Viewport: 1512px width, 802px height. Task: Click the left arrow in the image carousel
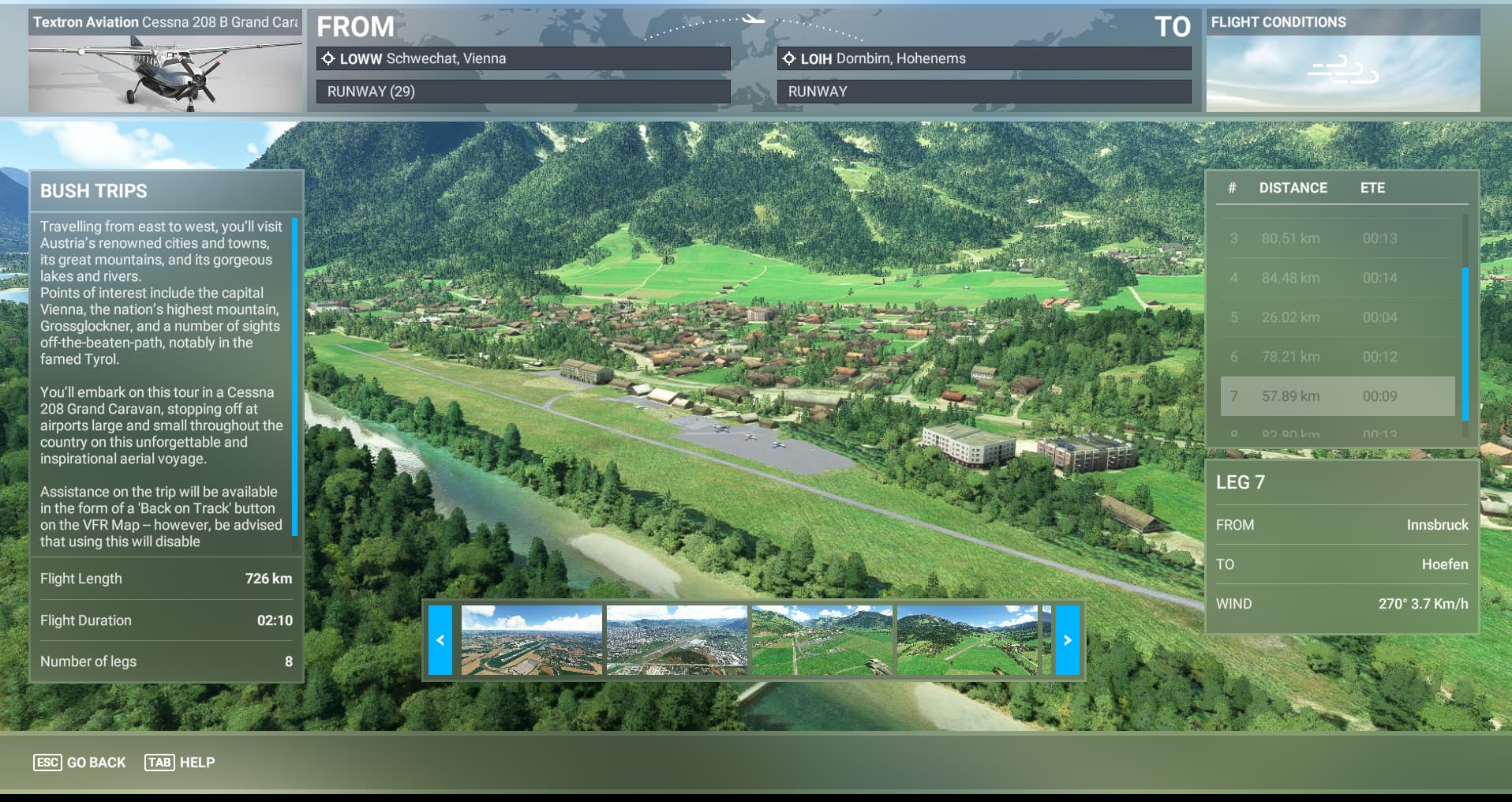pyautogui.click(x=440, y=640)
